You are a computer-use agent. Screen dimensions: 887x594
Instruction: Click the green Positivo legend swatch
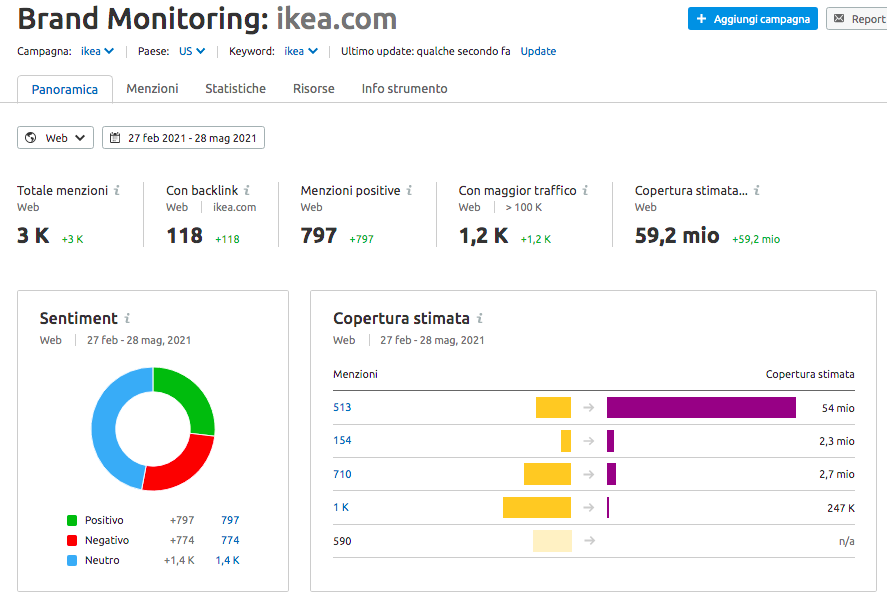pyautogui.click(x=72, y=520)
